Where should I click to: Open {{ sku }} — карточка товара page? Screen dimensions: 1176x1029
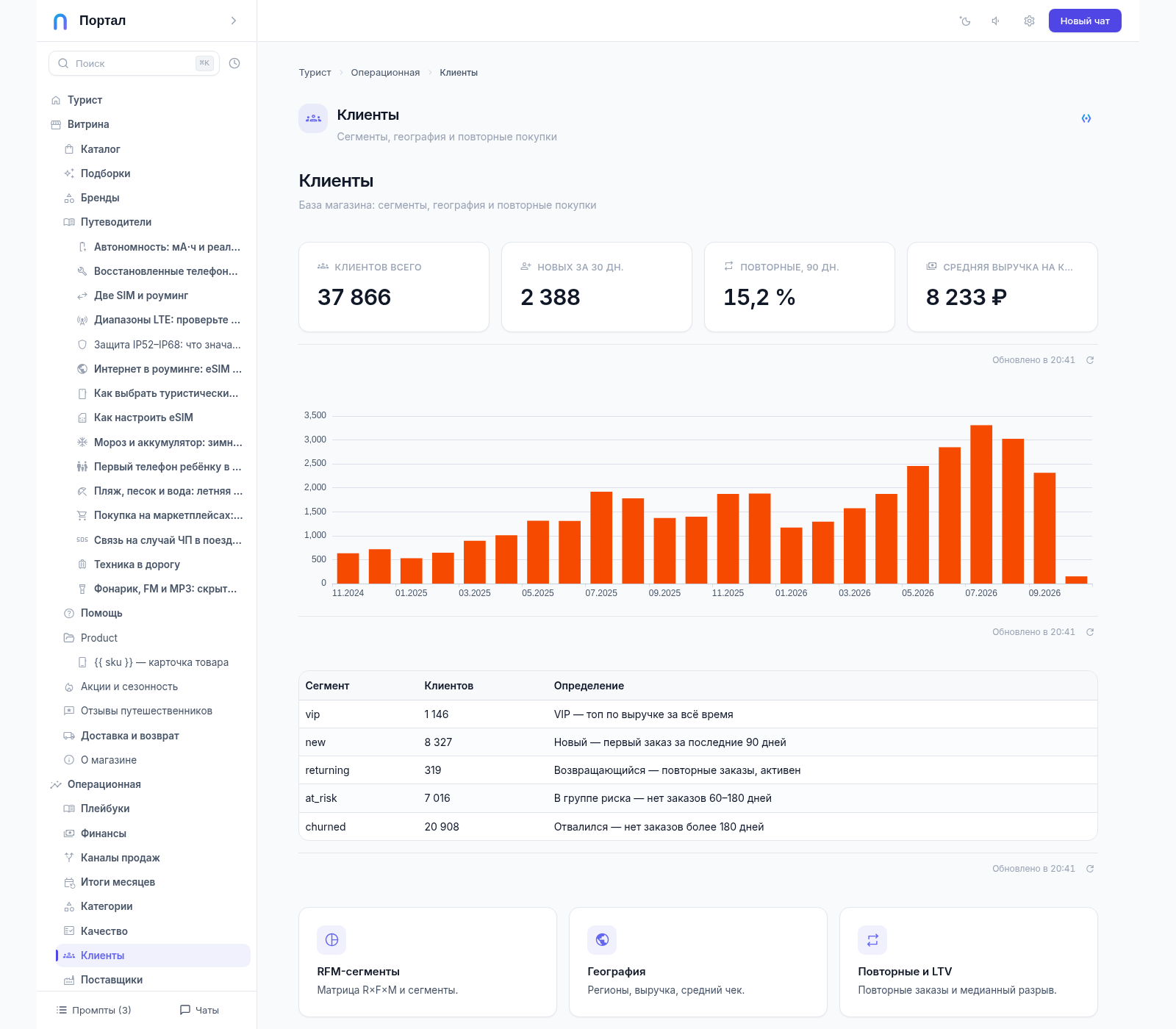tap(160, 662)
